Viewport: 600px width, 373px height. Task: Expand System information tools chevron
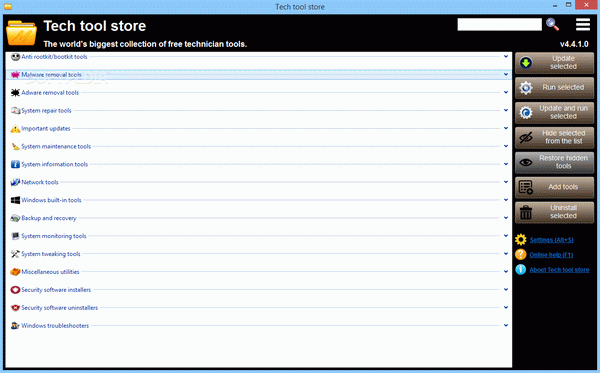point(506,164)
